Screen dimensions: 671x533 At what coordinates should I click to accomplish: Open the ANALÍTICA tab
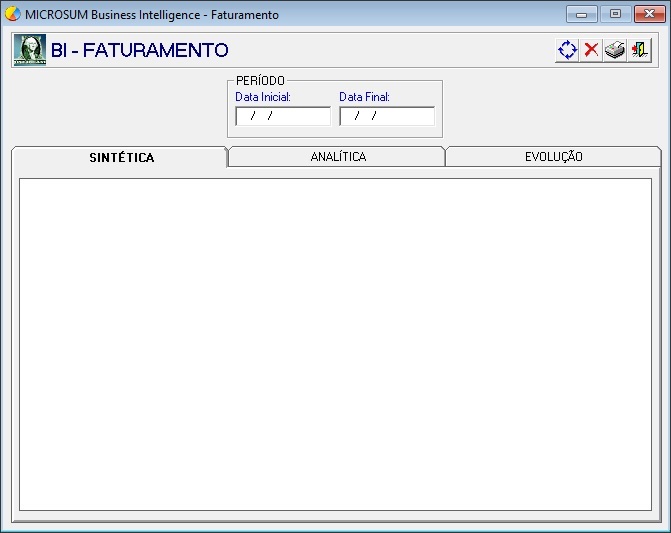coord(338,157)
